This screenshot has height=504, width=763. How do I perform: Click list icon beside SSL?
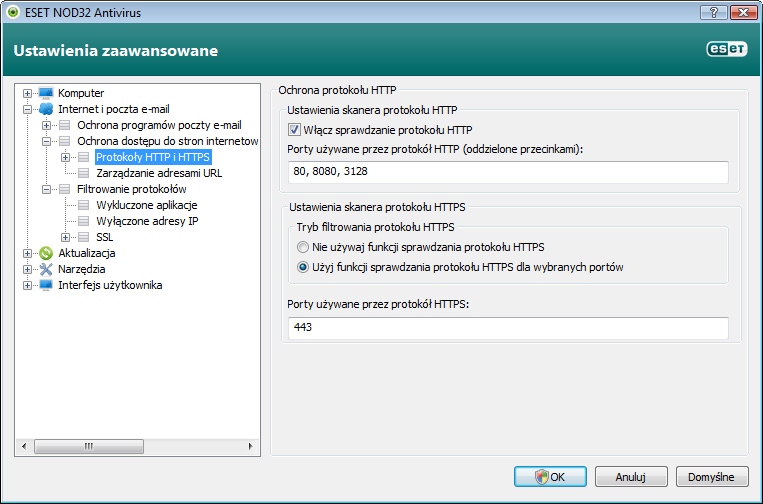pos(84,237)
